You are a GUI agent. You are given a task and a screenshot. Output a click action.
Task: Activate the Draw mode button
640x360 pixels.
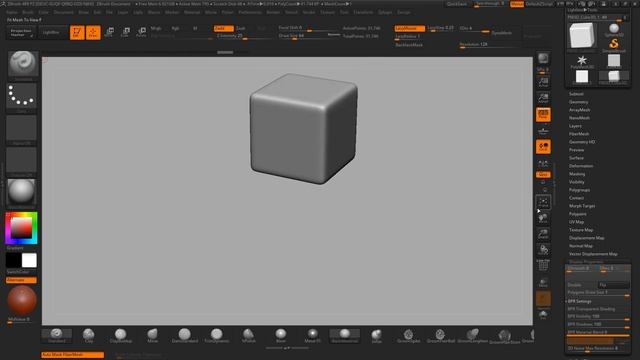click(x=93, y=32)
